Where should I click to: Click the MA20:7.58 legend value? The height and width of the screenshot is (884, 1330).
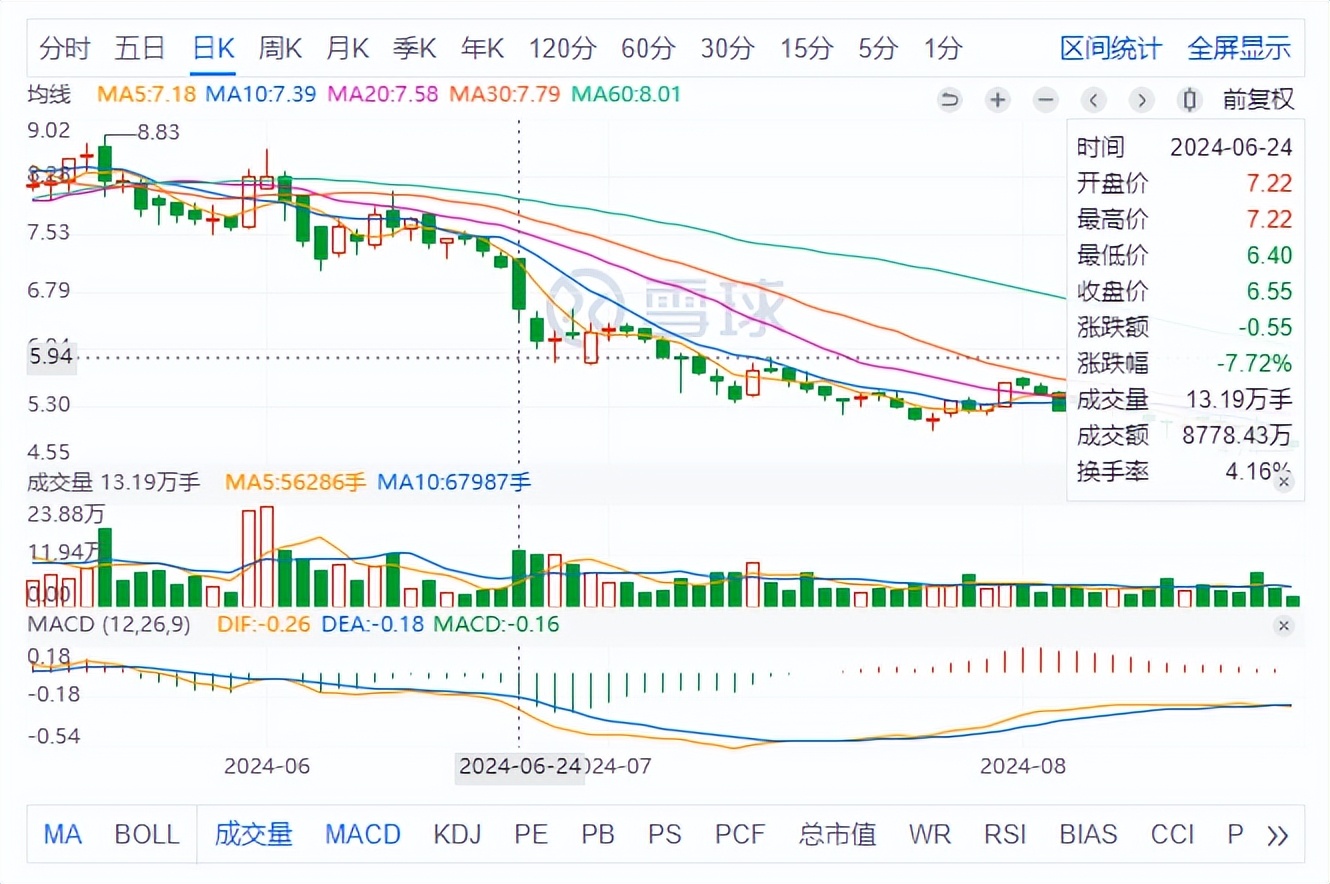tap(383, 95)
